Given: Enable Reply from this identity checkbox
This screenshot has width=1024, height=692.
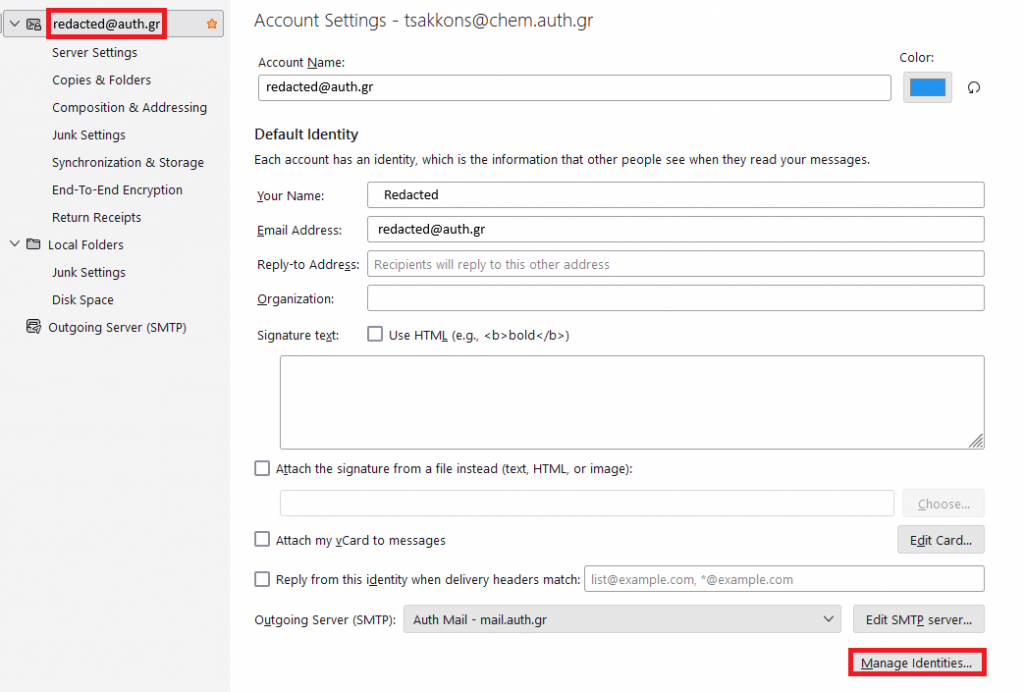Looking at the screenshot, I should 262,579.
